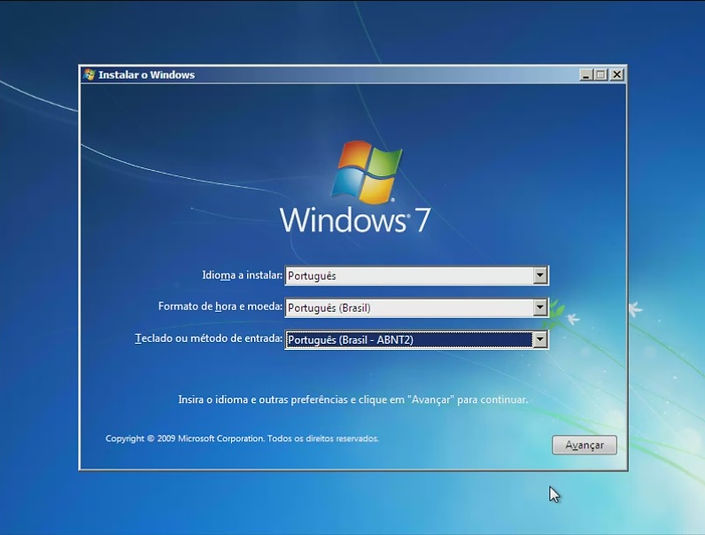Expand the Formato de hora e moeda arrow
Image resolution: width=705 pixels, height=535 pixels.
pyautogui.click(x=540, y=308)
